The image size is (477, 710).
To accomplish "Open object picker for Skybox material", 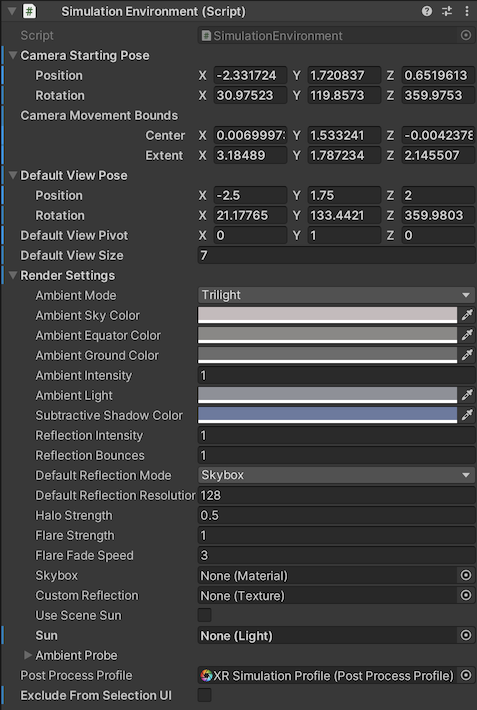I will pyautogui.click(x=466, y=575).
